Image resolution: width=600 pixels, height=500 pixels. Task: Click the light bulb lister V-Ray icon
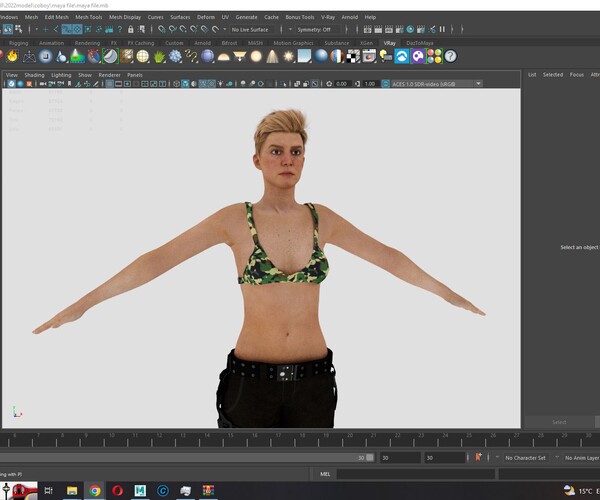pyautogui.click(x=385, y=56)
